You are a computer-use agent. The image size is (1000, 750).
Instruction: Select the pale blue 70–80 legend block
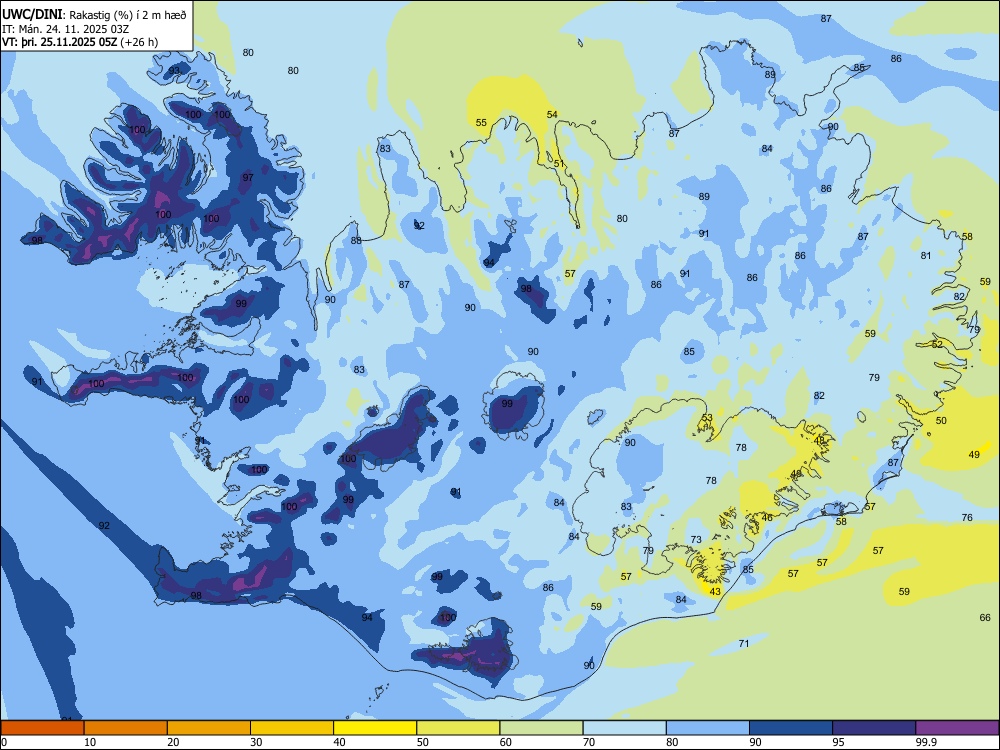point(624,728)
